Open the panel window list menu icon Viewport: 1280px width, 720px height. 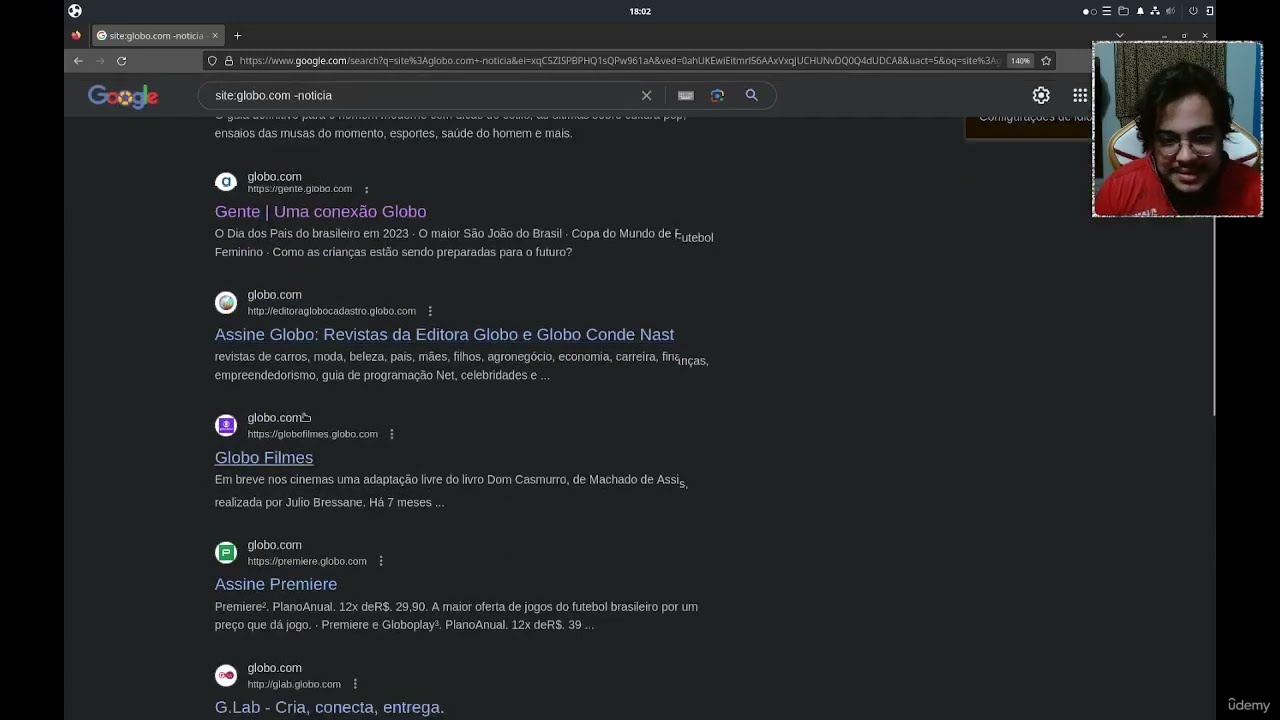(x=1106, y=11)
